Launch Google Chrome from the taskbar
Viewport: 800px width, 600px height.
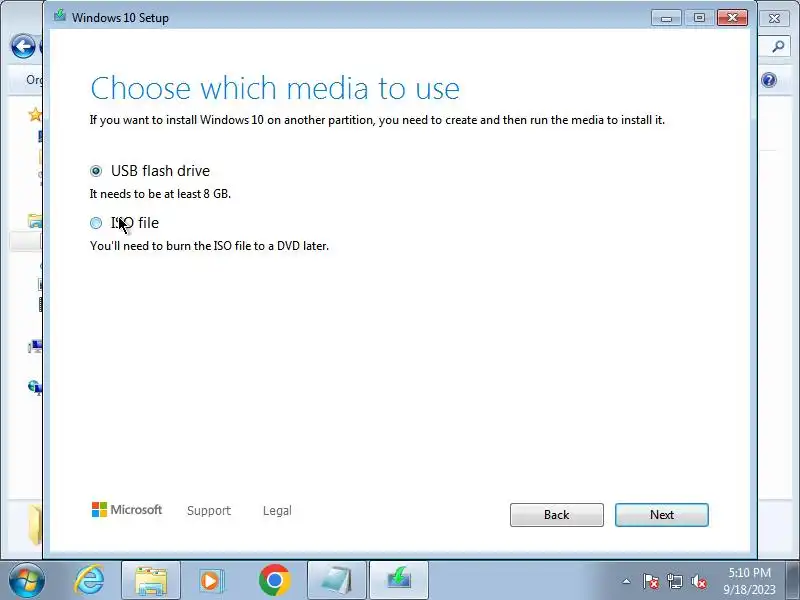(x=274, y=581)
